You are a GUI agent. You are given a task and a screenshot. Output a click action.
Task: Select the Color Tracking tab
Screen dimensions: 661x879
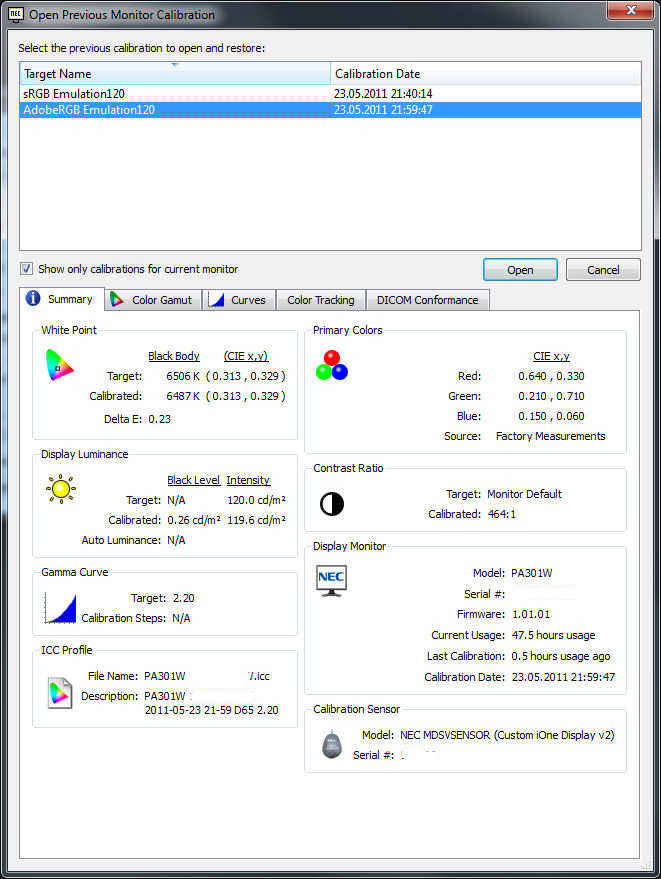point(320,300)
